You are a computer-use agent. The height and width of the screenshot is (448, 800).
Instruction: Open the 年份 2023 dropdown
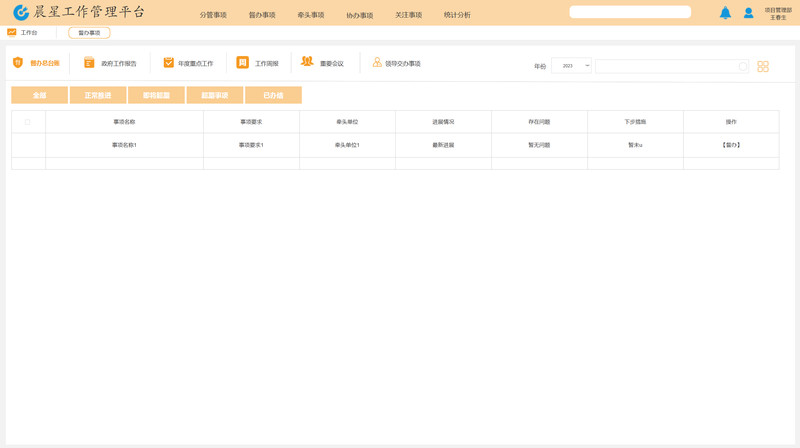(571, 66)
